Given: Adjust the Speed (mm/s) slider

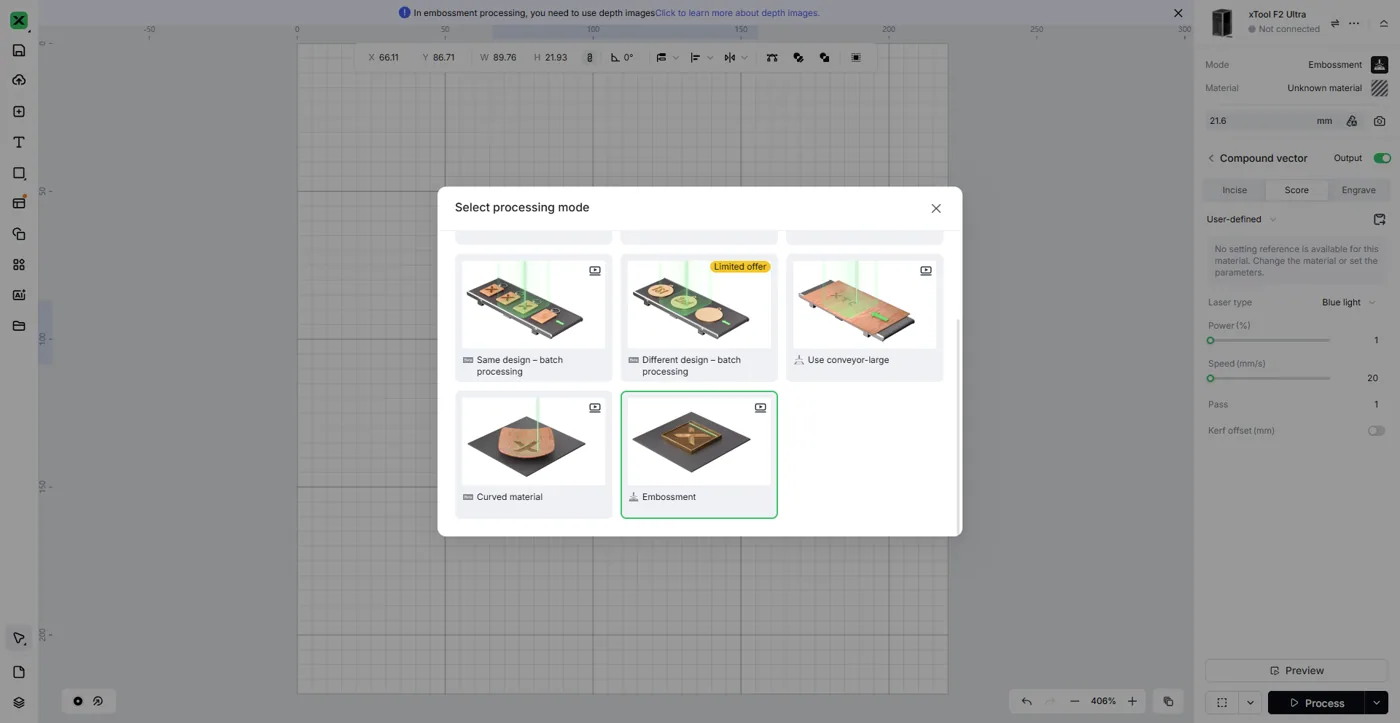Looking at the screenshot, I should click(1269, 378).
